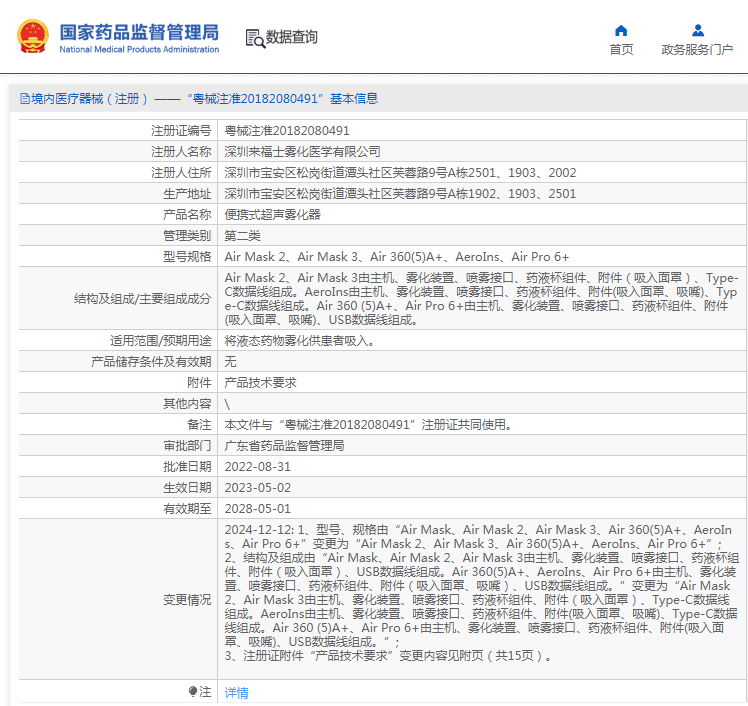
Task: Click the 无 value
Action: click(230, 362)
